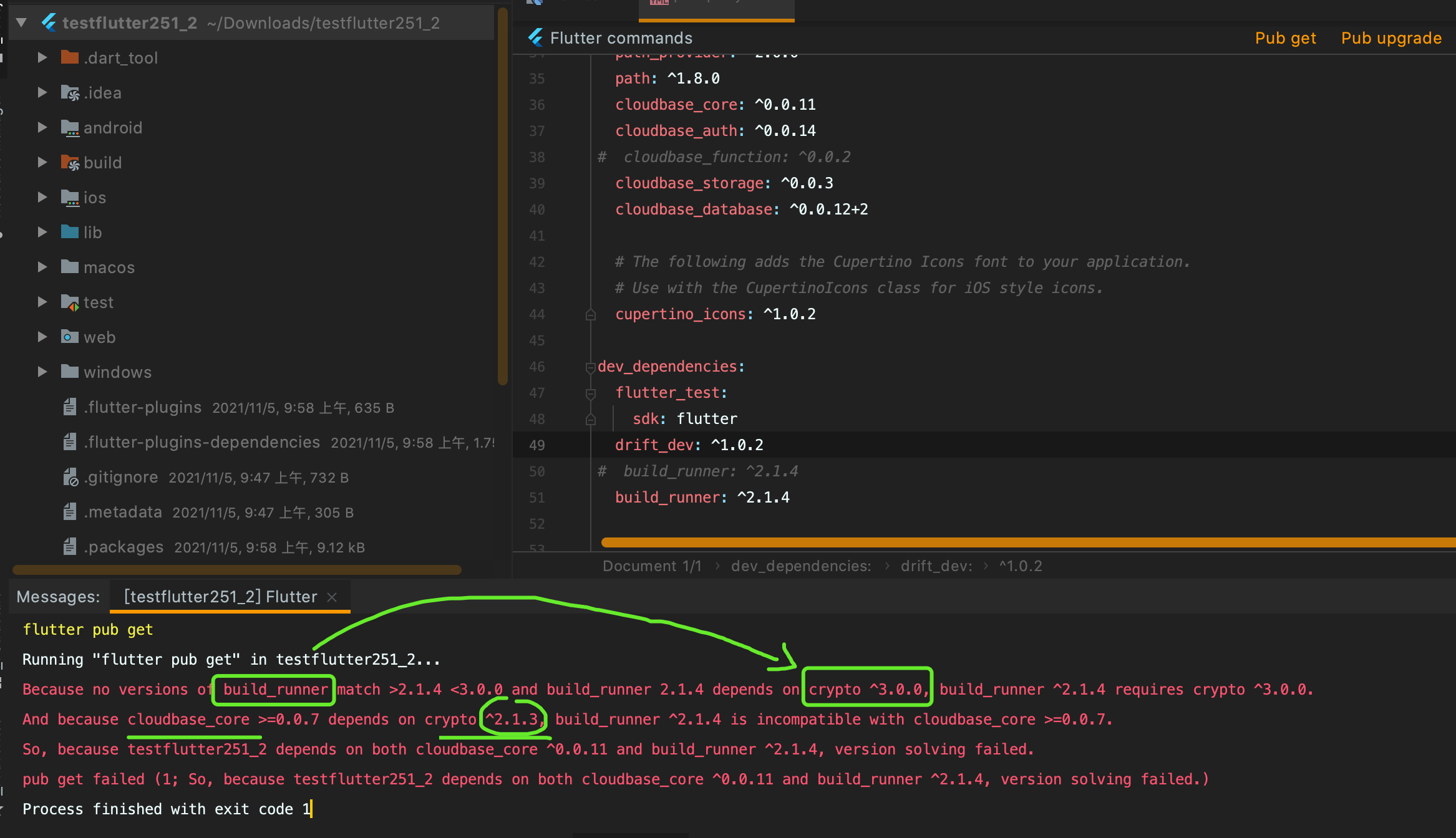The width and height of the screenshot is (1456, 838).
Task: Click the android folder icon
Action: tap(70, 127)
